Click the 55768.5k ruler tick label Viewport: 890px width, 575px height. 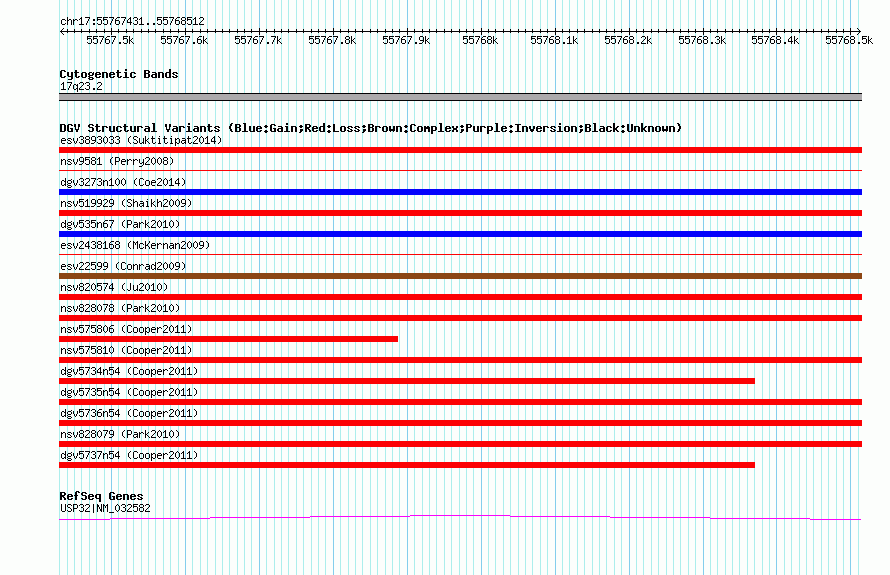[x=849, y=40]
